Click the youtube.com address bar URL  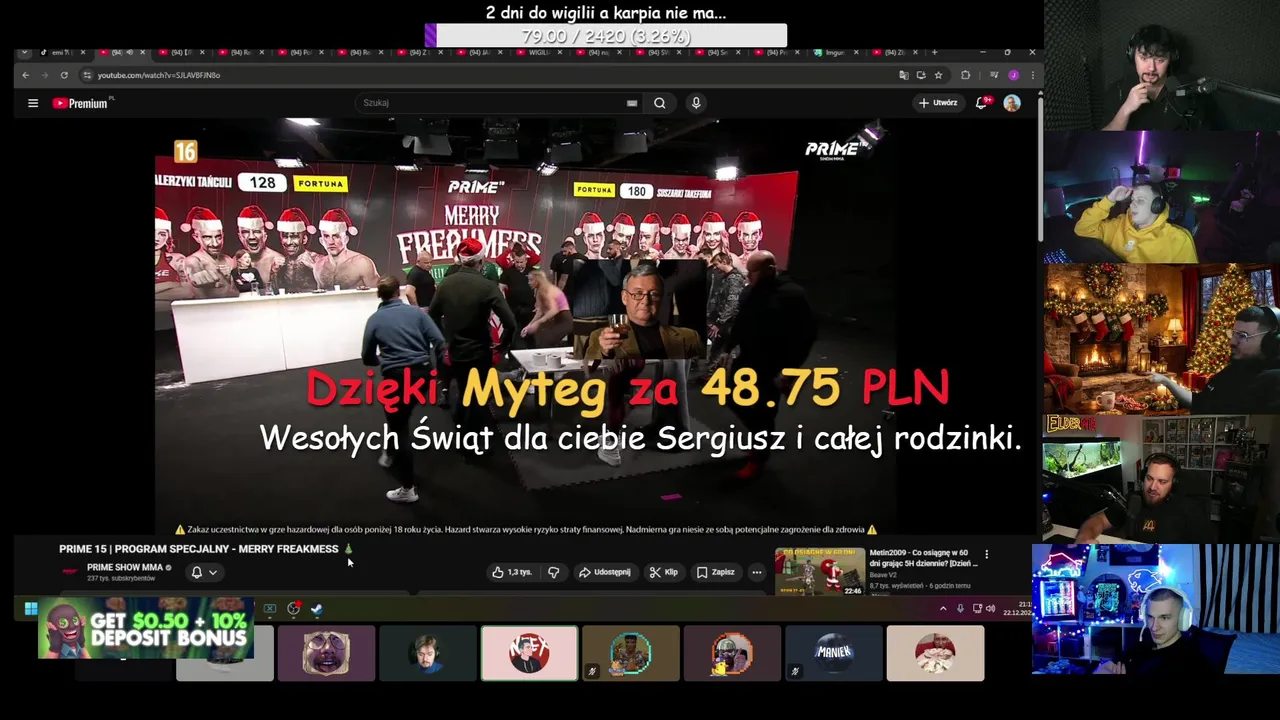click(x=159, y=75)
